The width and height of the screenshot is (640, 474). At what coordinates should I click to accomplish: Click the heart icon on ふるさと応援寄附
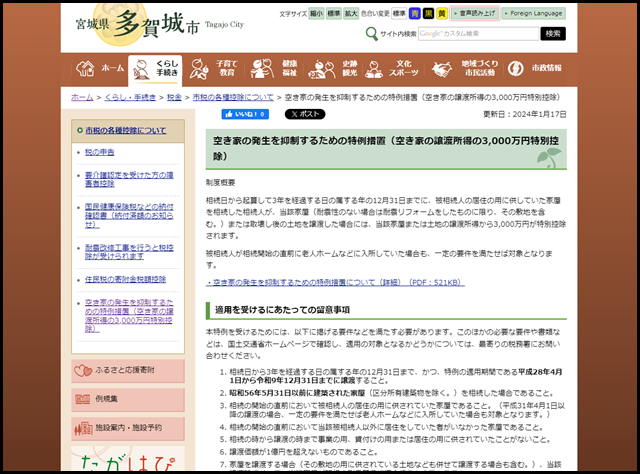point(83,371)
